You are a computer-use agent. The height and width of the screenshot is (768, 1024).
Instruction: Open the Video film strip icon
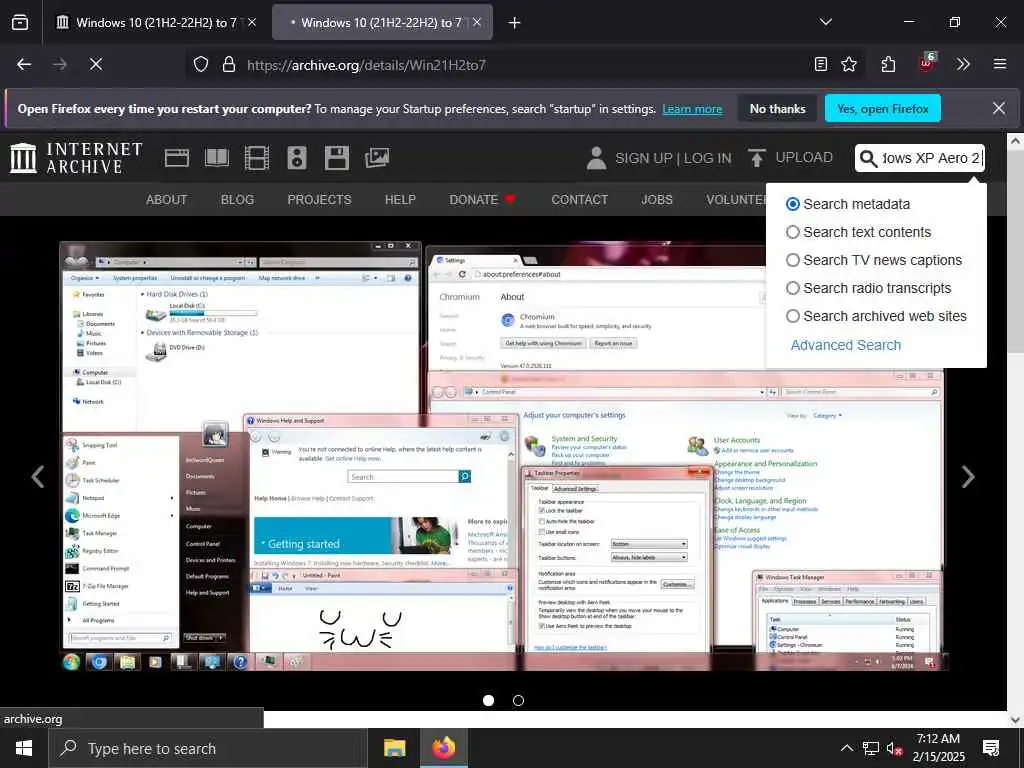tap(257, 158)
